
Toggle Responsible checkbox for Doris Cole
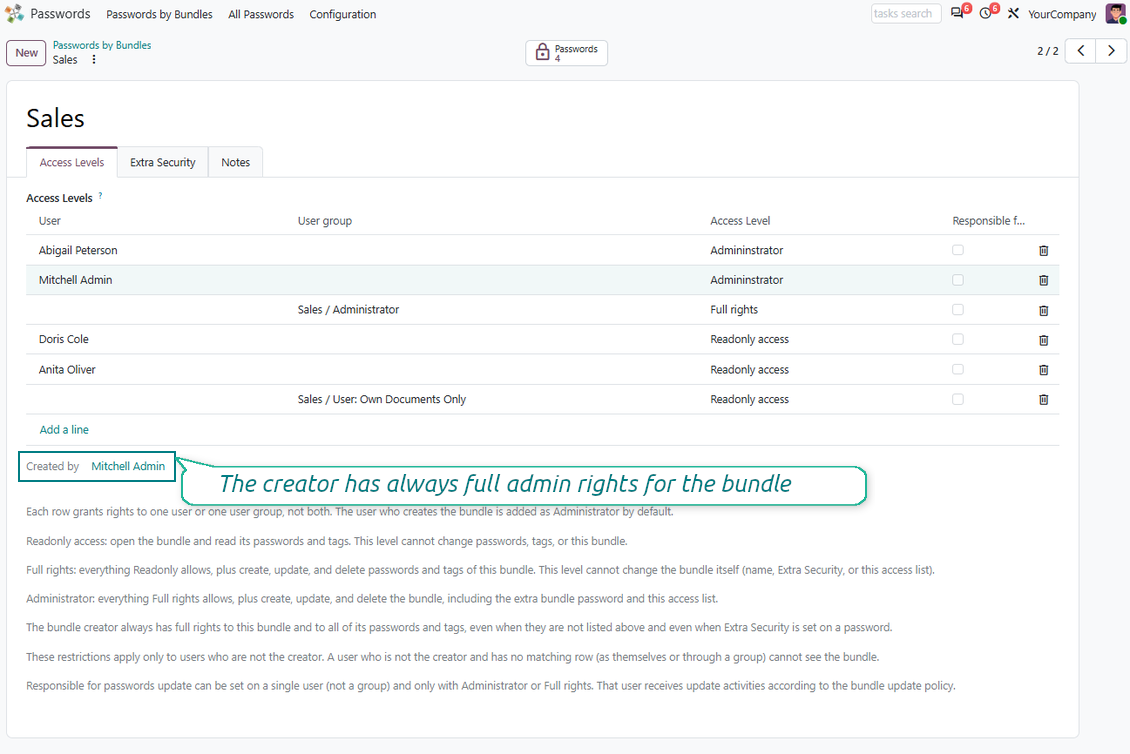tap(958, 339)
